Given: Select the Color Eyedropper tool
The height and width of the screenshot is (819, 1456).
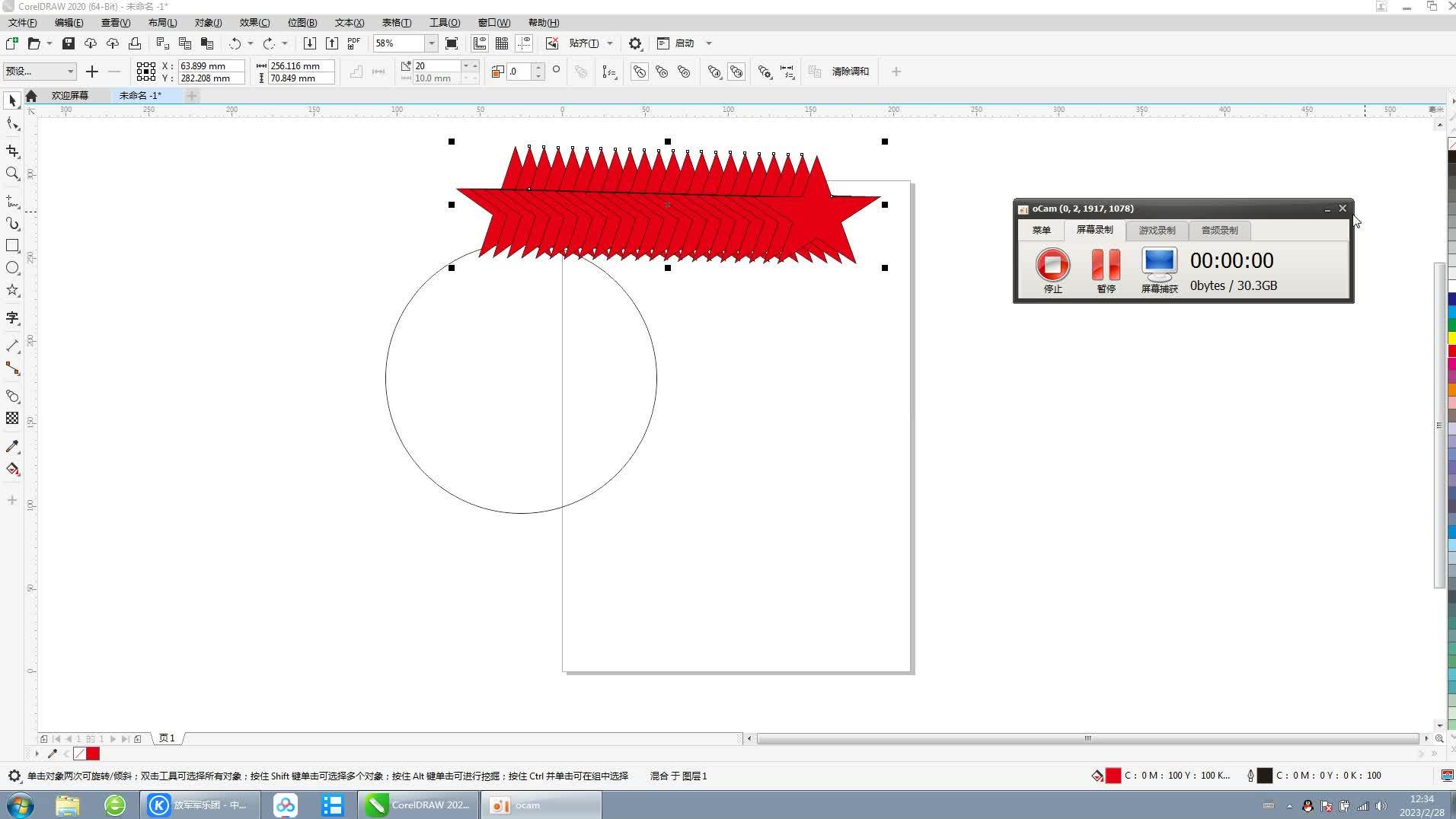Looking at the screenshot, I should [12, 447].
